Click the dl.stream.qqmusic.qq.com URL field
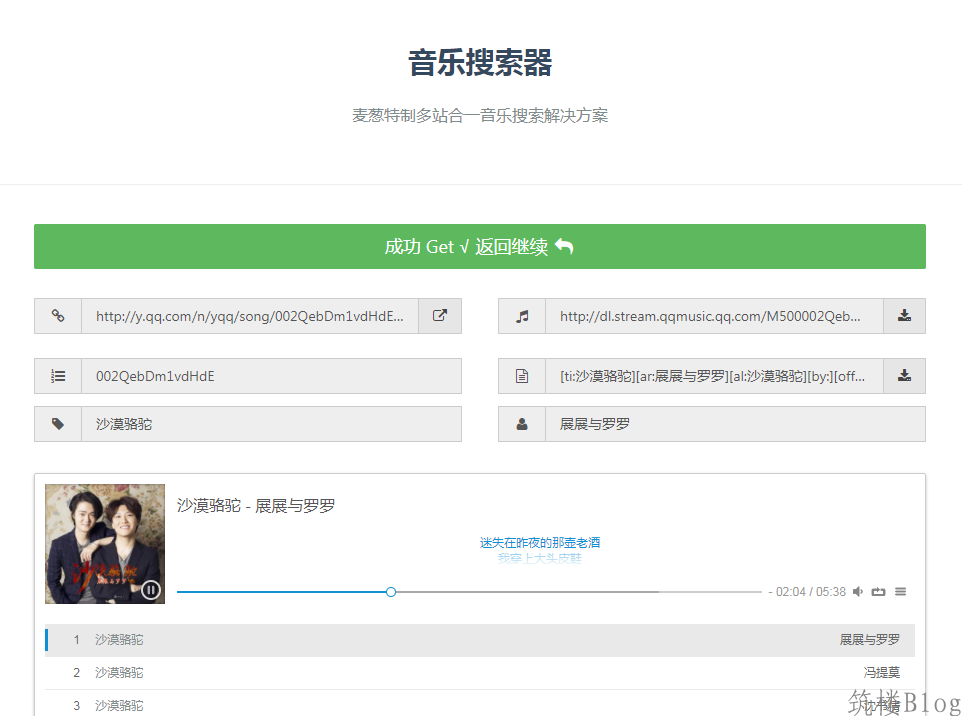The width and height of the screenshot is (962, 716). [713, 316]
